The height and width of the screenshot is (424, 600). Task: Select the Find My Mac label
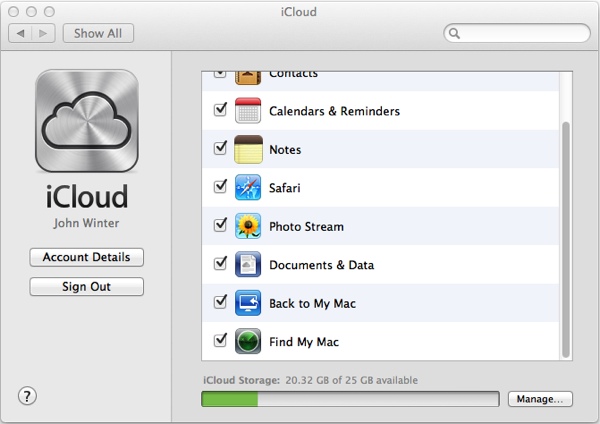[304, 342]
